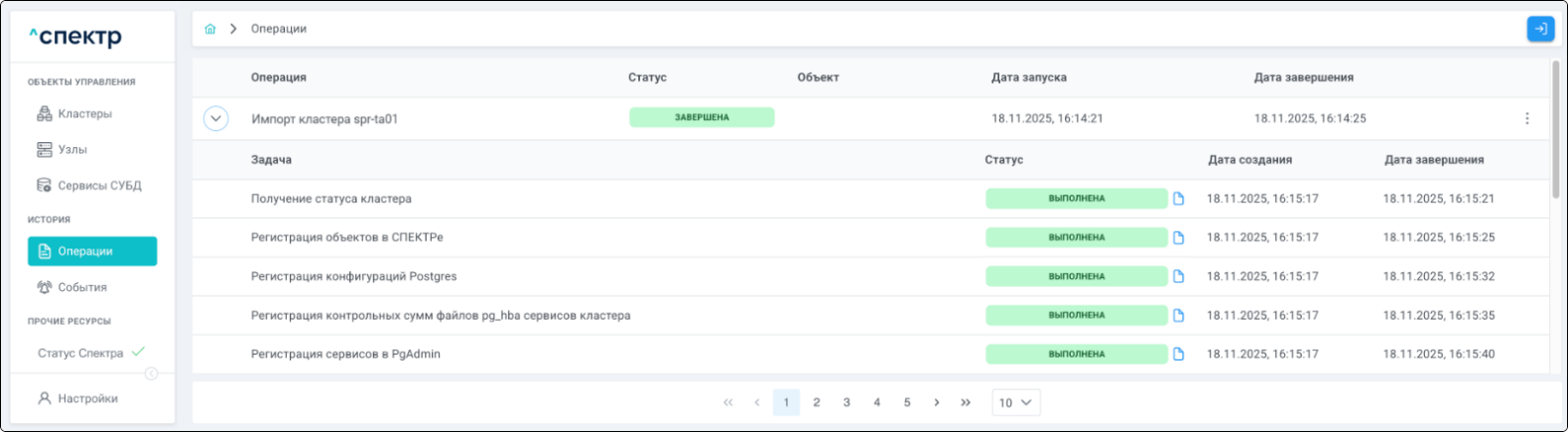The image size is (1568, 432).
Task: Open log file for 'Регистрация сервисов в PgAdmin'
Action: coord(1179,354)
